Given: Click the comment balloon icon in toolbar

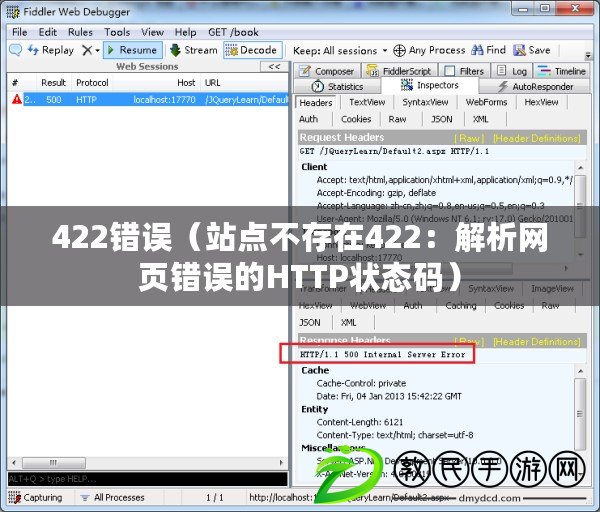Looking at the screenshot, I should (15, 50).
